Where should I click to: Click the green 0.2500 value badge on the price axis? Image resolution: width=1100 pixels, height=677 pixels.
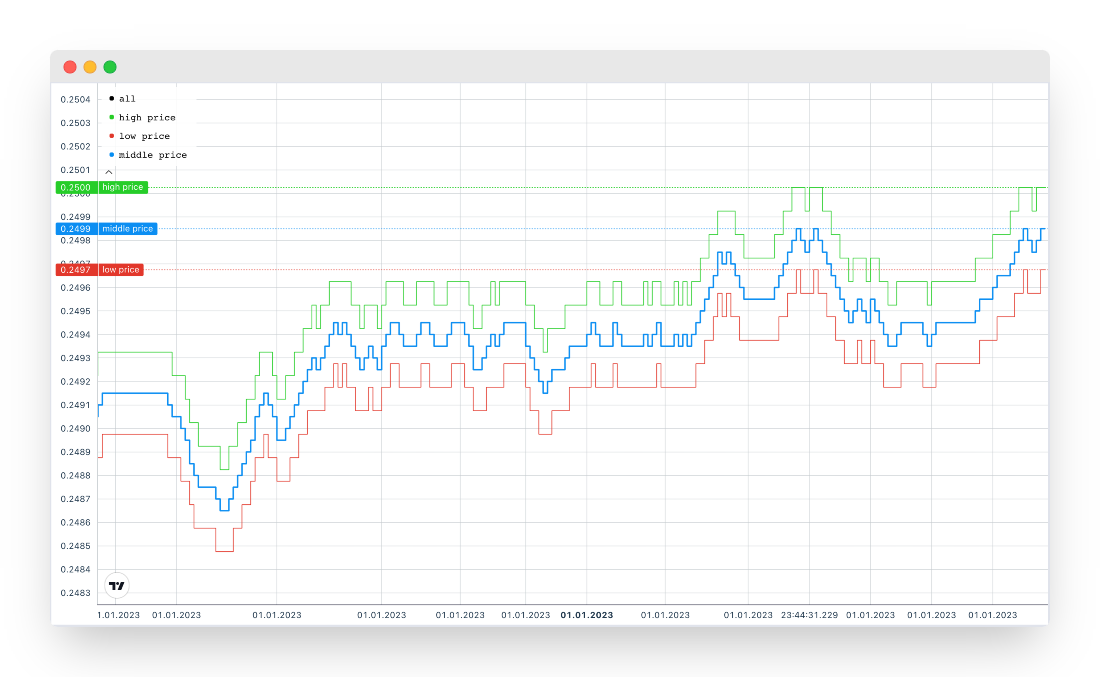[76, 188]
